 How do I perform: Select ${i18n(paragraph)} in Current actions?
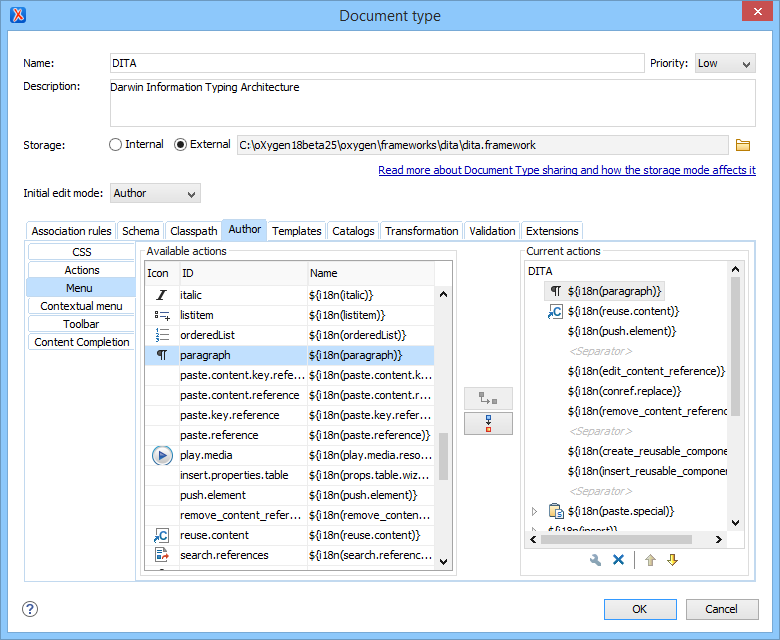[x=605, y=291]
